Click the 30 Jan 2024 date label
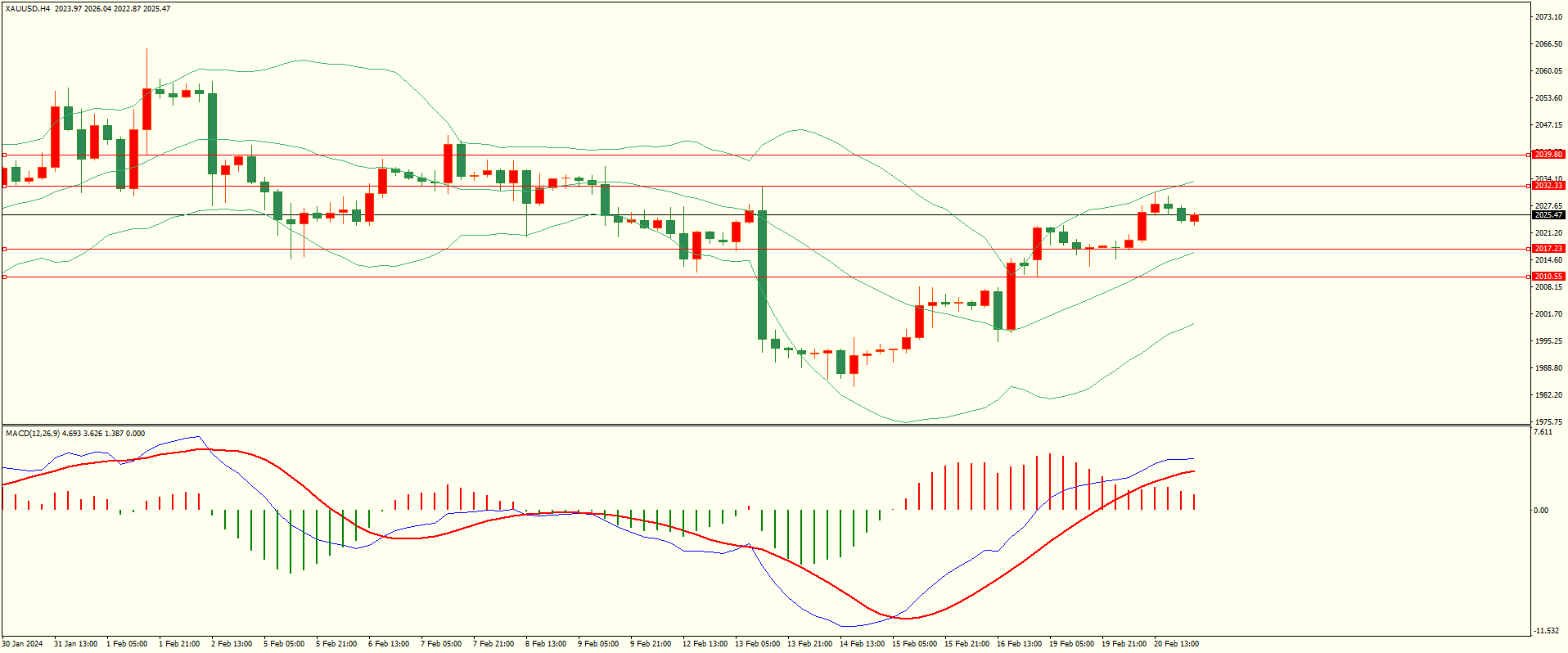 click(23, 644)
